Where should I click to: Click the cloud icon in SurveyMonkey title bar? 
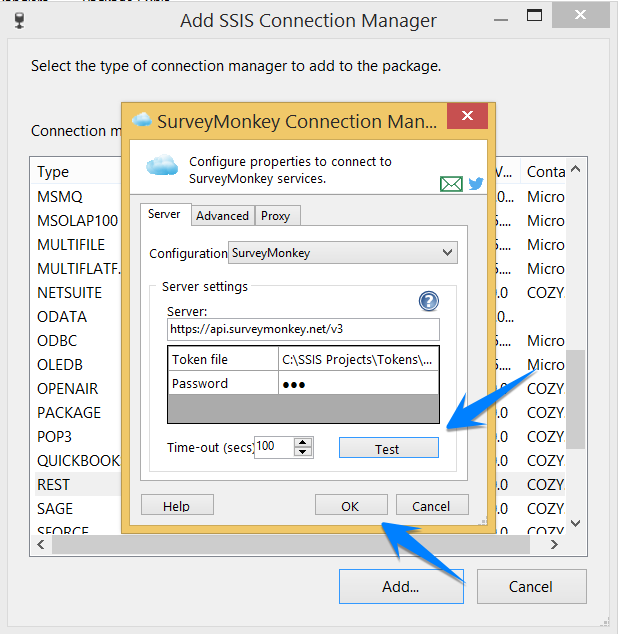[142, 120]
